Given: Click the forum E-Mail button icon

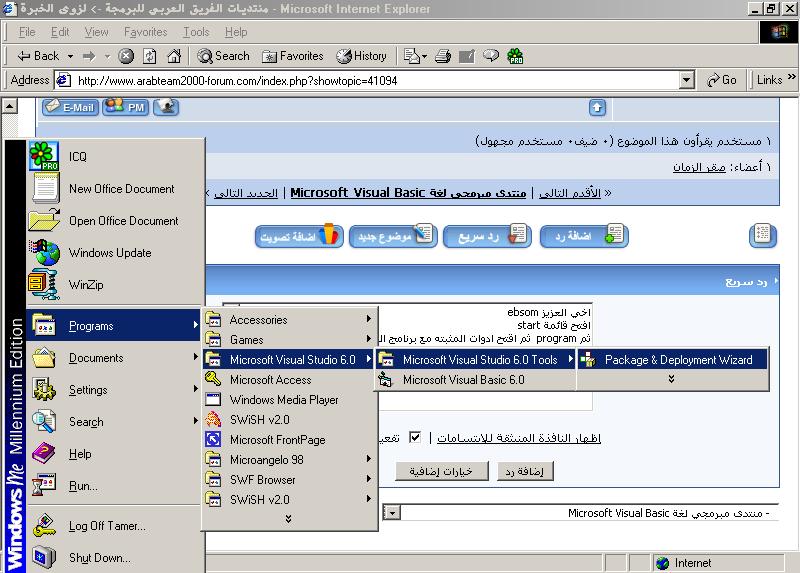Looking at the screenshot, I should (70, 107).
